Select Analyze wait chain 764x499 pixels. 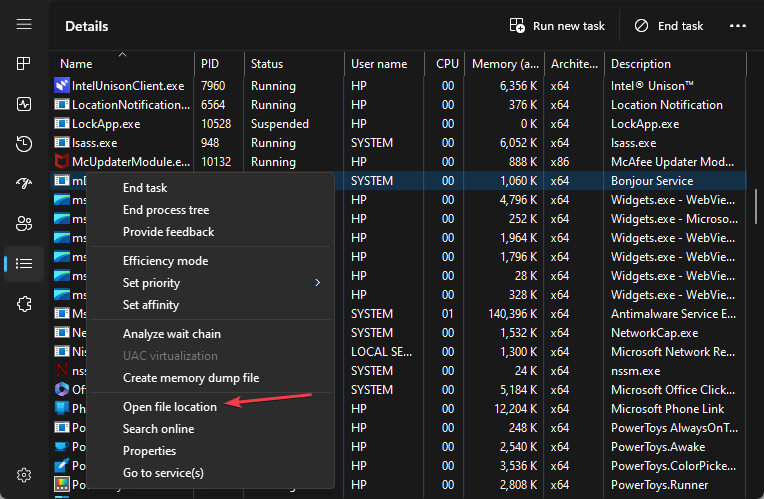pyautogui.click(x=172, y=334)
